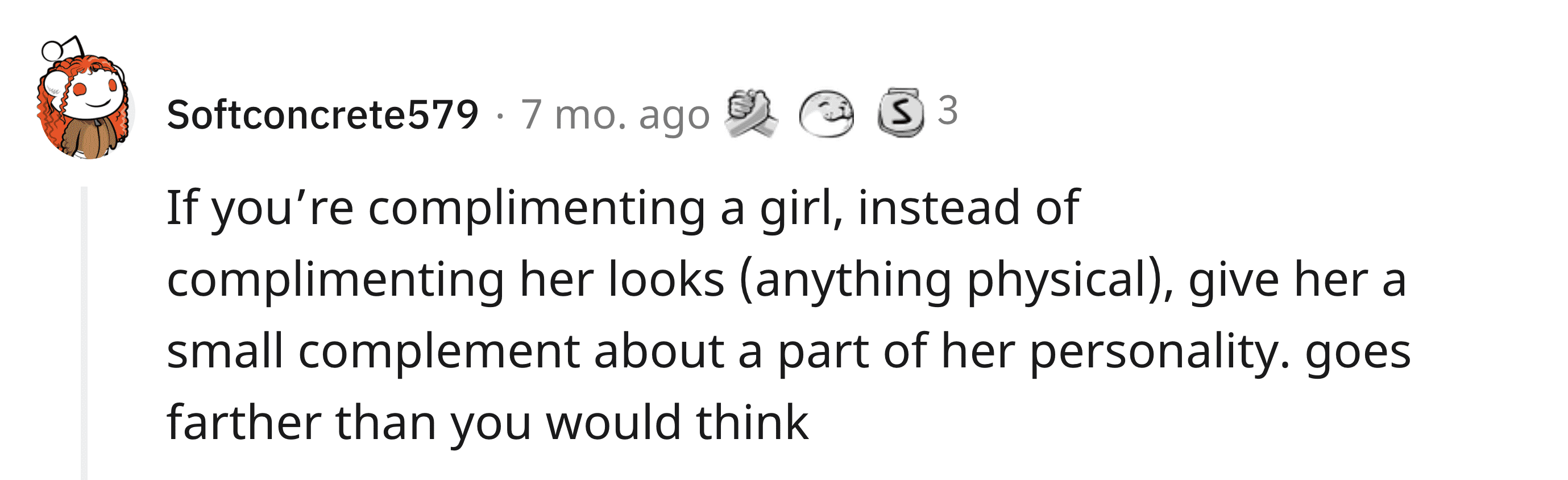Open the Softconcrete579 username profile link
Viewport: 1568px width, 480px height.
322,114
